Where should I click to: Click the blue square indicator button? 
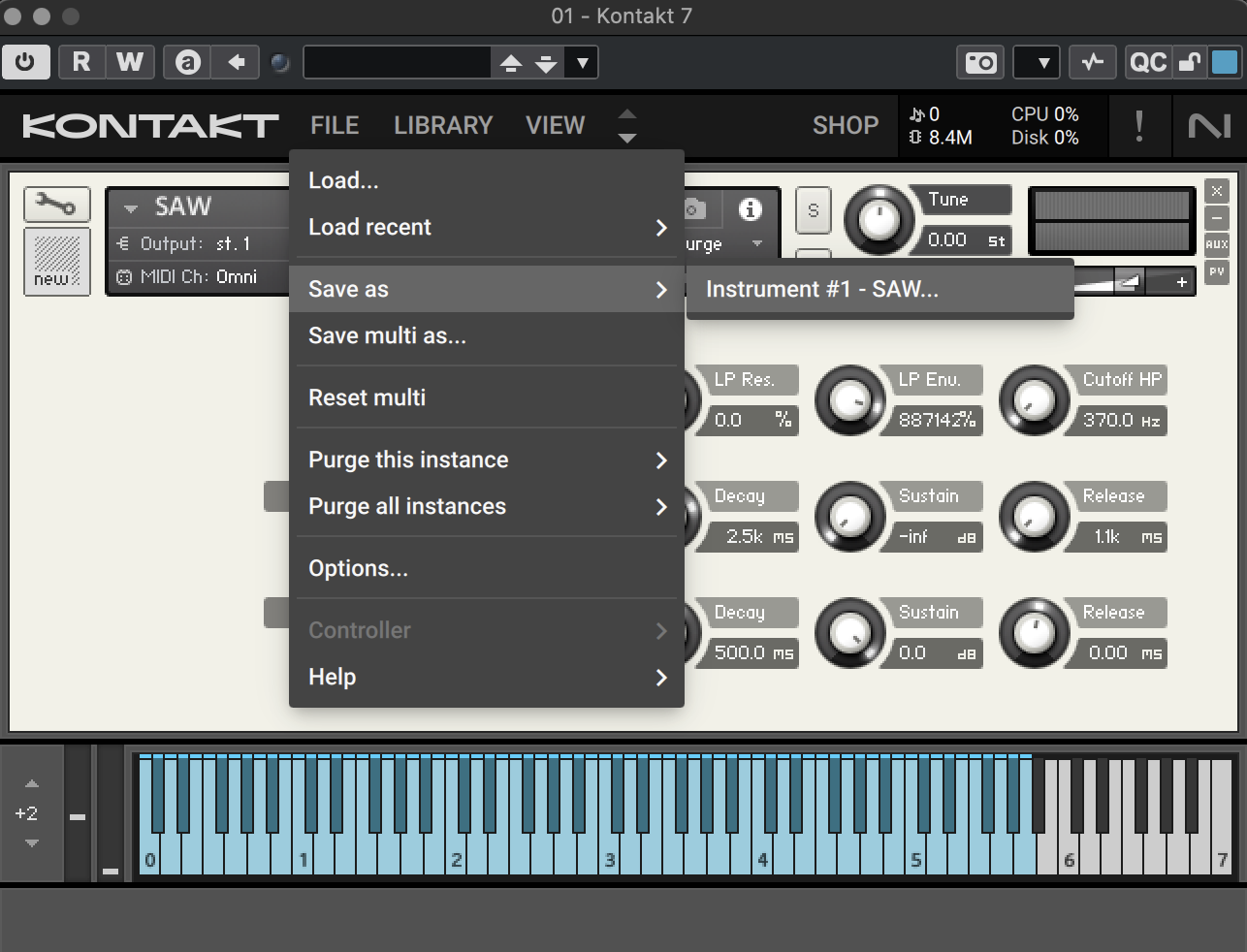tap(1225, 63)
